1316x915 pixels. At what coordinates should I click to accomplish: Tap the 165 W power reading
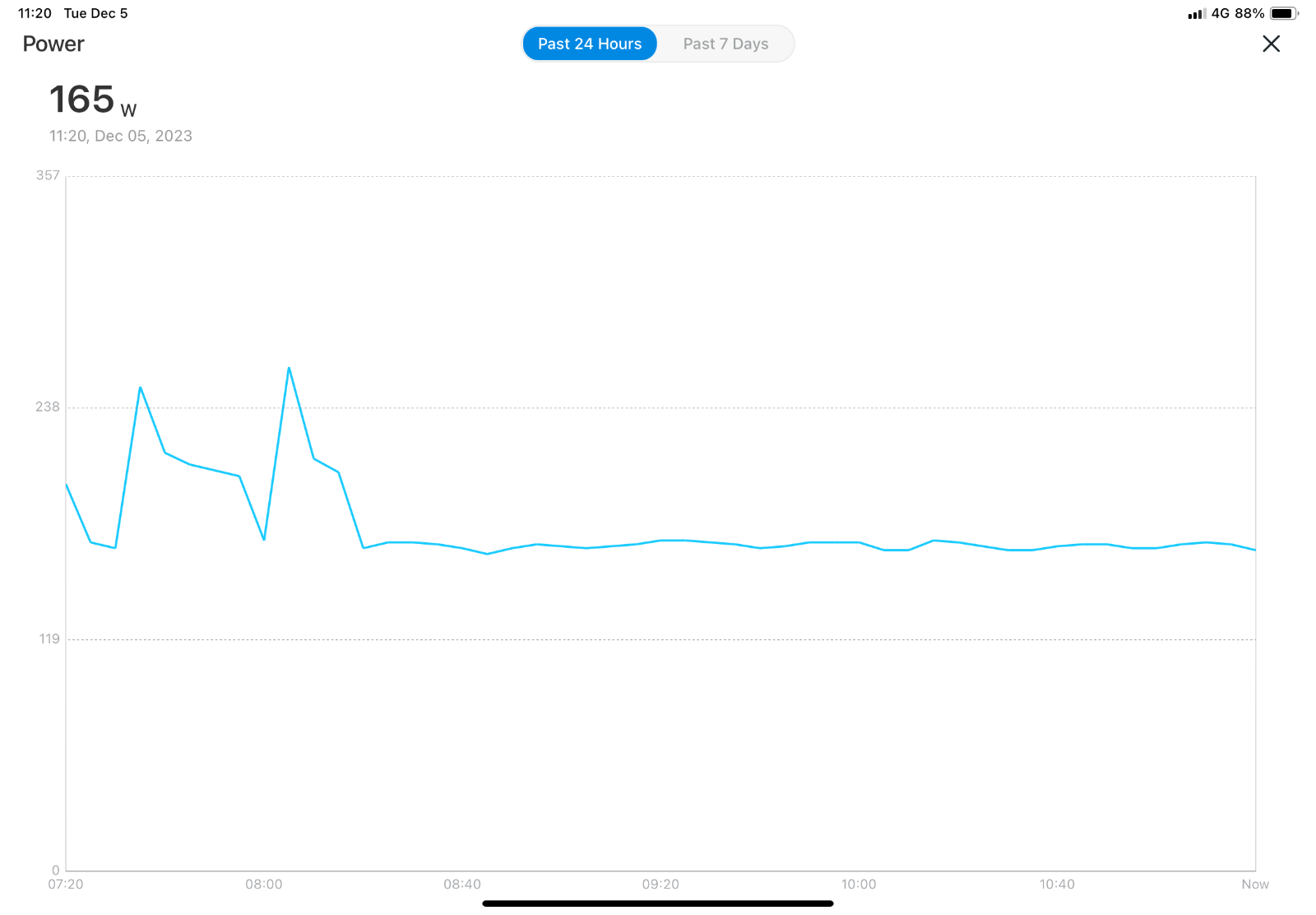tap(93, 100)
